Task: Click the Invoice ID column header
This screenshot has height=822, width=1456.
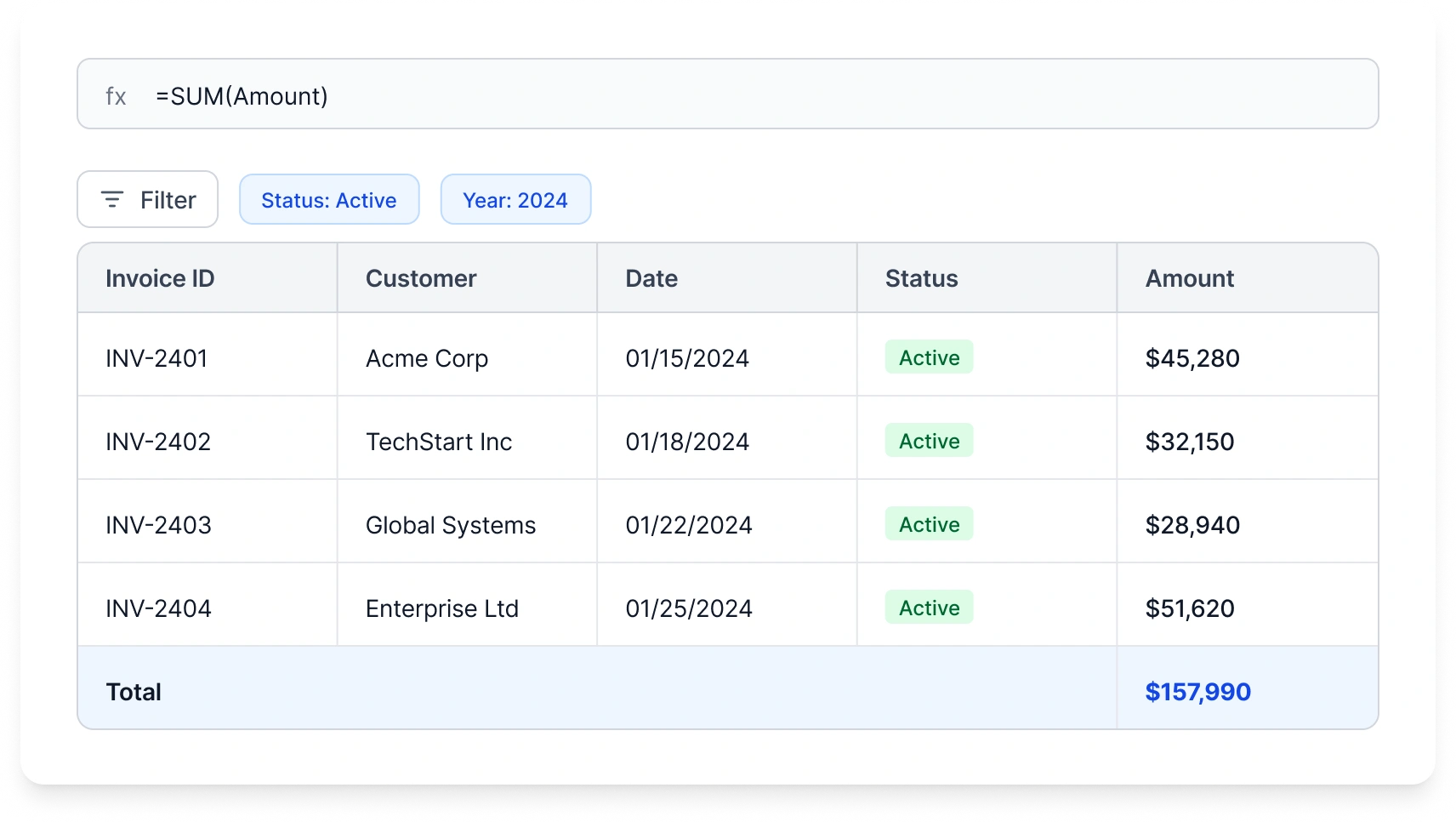Action: tap(208, 278)
